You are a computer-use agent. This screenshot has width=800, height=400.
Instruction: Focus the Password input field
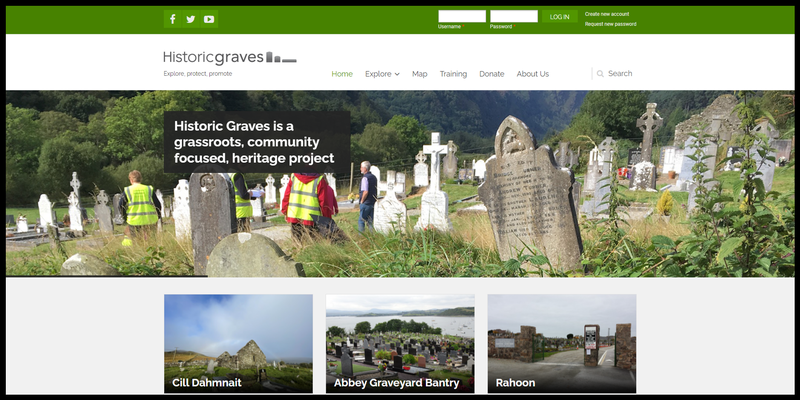coord(514,16)
